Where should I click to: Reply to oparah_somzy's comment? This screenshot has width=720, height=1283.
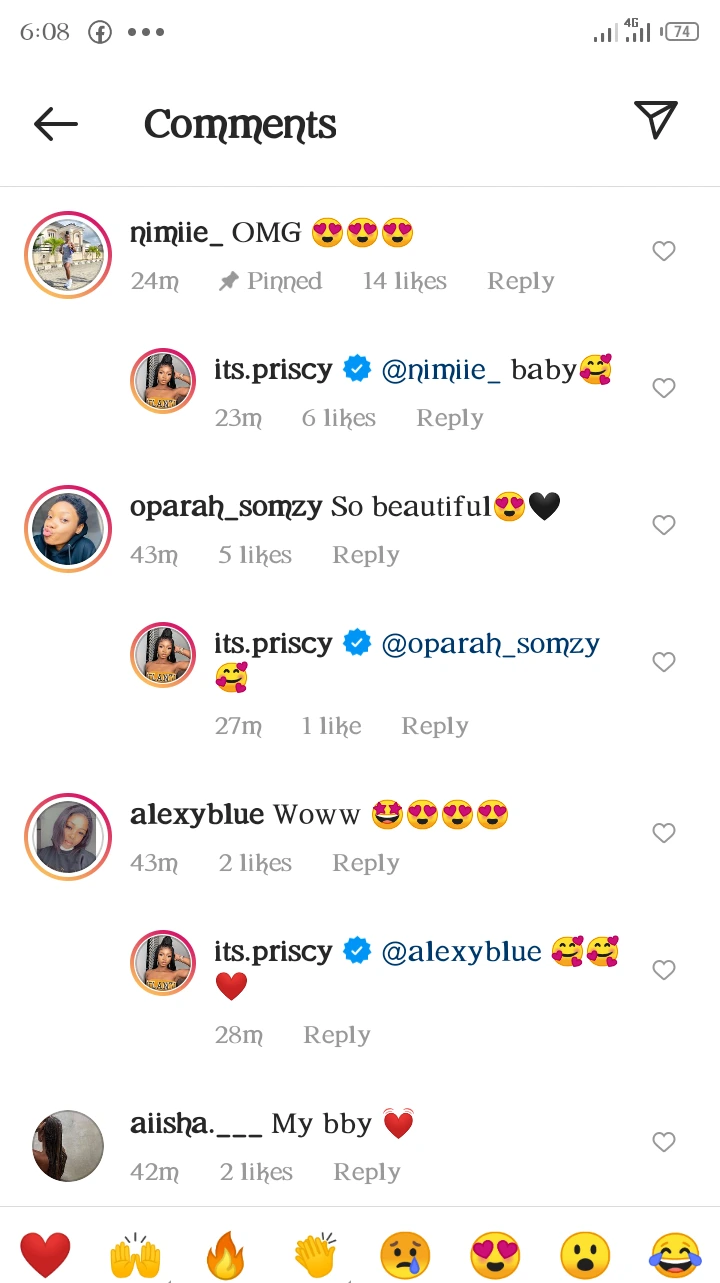pyautogui.click(x=365, y=555)
